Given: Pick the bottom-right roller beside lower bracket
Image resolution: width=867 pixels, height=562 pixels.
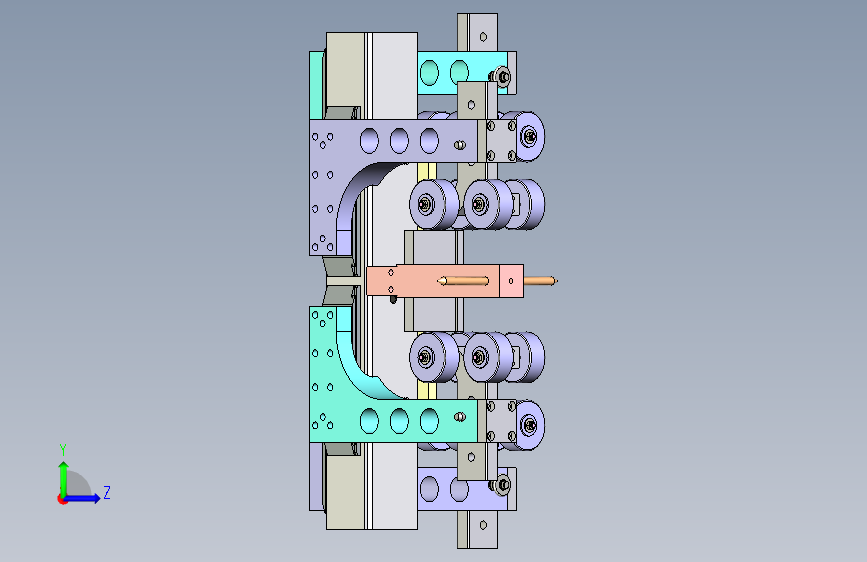Looking at the screenshot, I should (530, 425).
